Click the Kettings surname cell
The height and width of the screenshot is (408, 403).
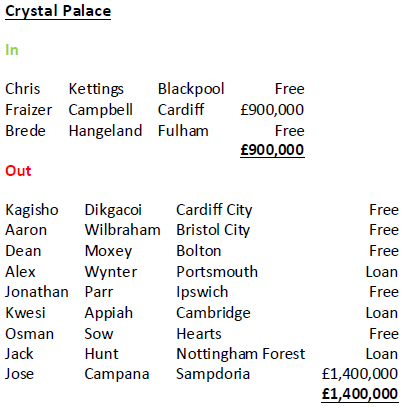pyautogui.click(x=96, y=89)
